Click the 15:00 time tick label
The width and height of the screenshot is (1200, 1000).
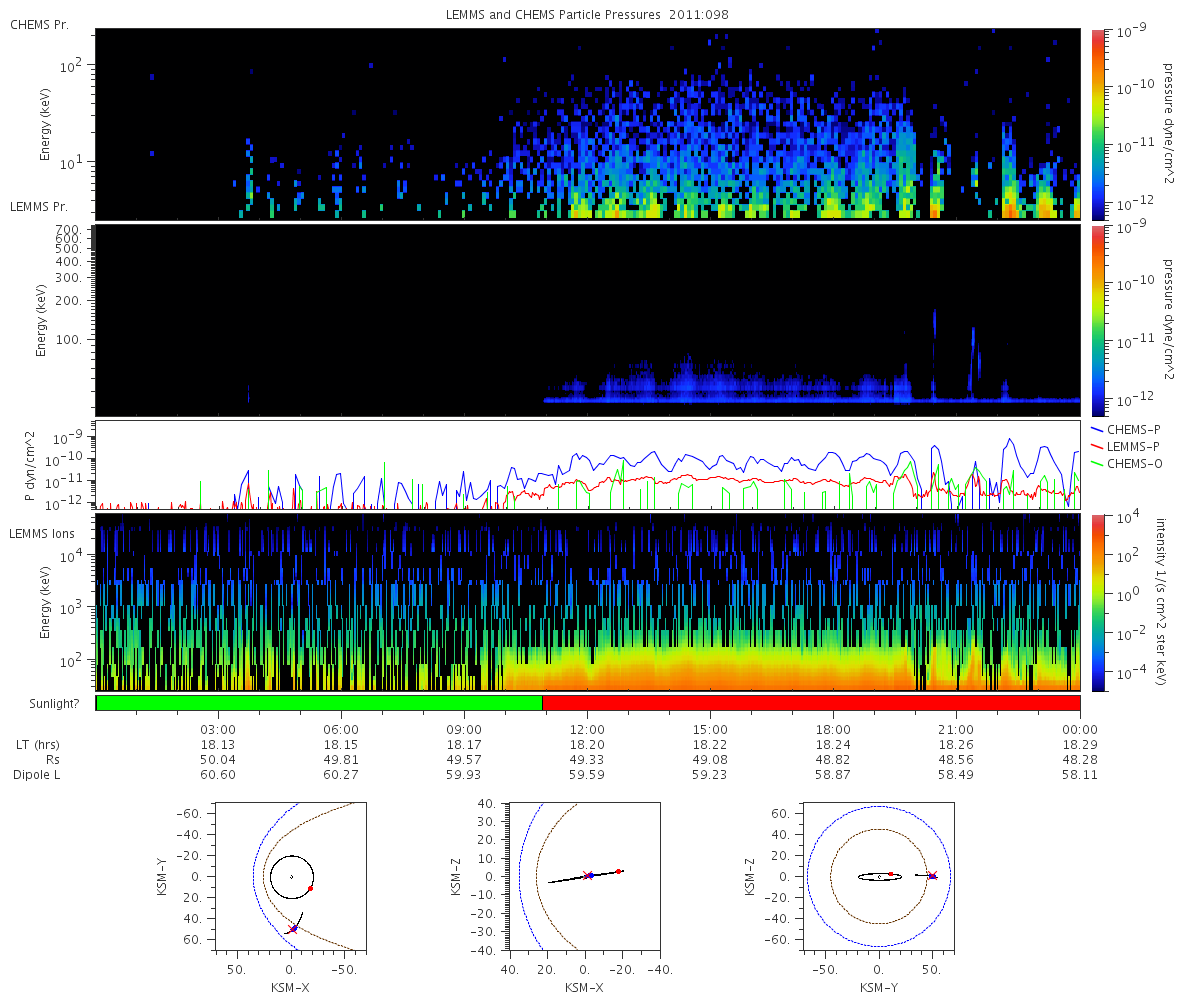pos(710,730)
